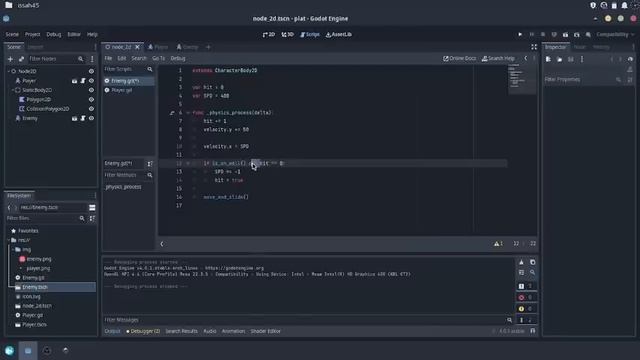
Task: Toggle visibility of Node2D
Action: click(91, 71)
